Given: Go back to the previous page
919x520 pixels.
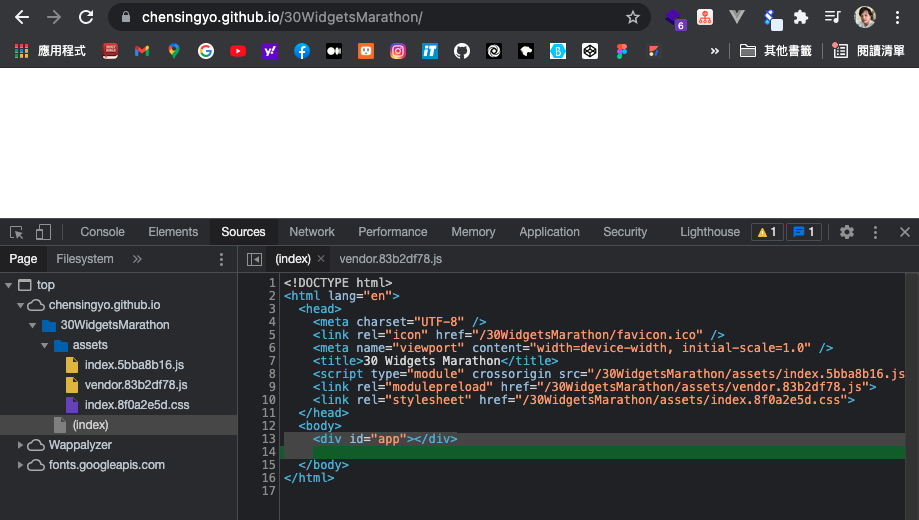Looking at the screenshot, I should [22, 17].
